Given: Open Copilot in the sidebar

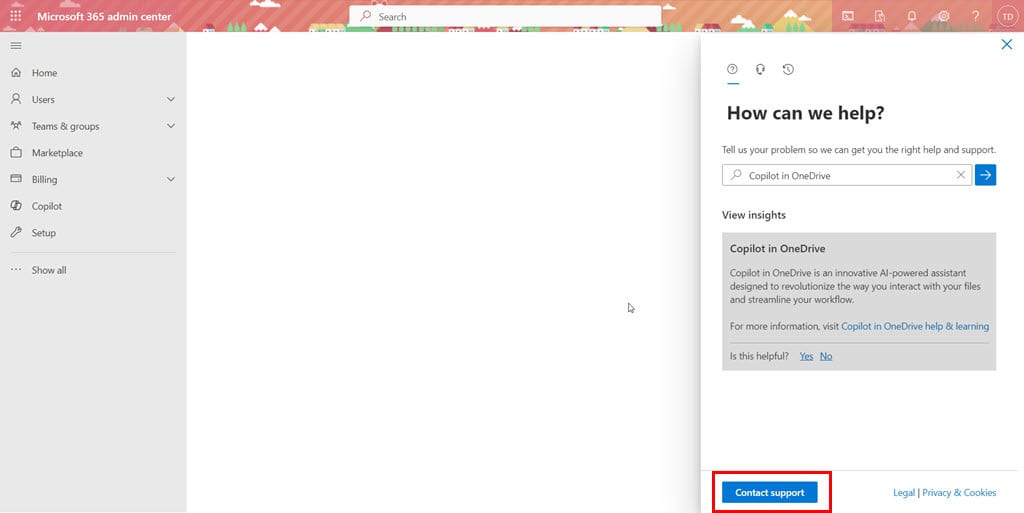Looking at the screenshot, I should 47,206.
